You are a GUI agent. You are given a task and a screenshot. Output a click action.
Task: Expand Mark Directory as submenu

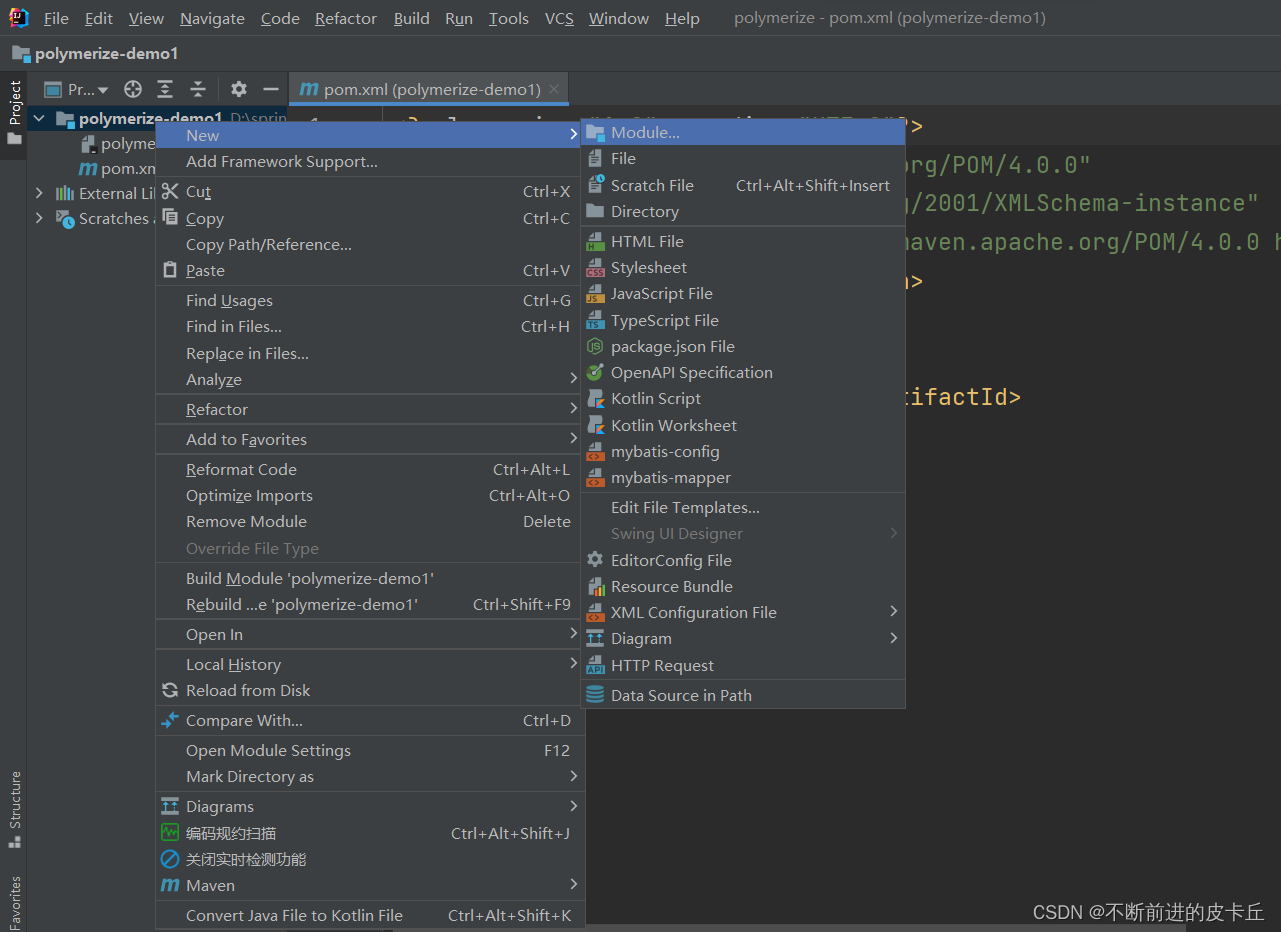573,776
